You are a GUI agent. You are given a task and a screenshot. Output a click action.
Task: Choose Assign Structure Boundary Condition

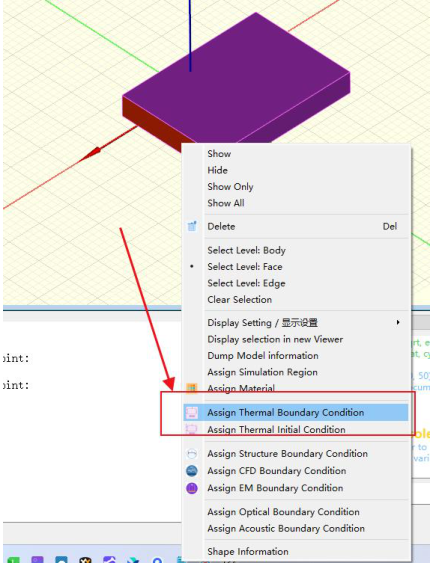pos(296,454)
